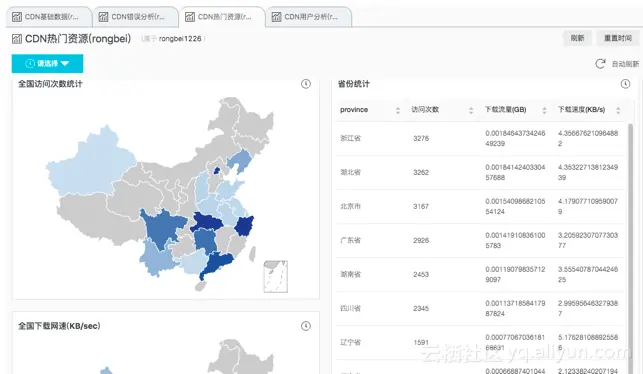
Task: Click the 辽宁省 row cell
Action: pos(350,342)
